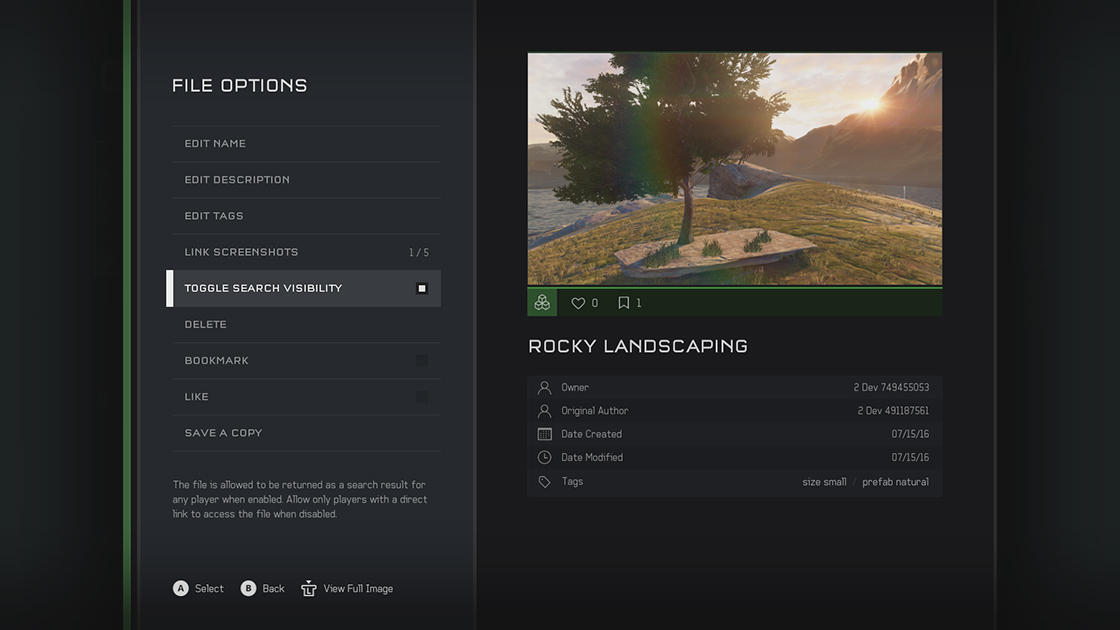Enable the Like checkbox
Image resolution: width=1120 pixels, height=630 pixels.
421,396
